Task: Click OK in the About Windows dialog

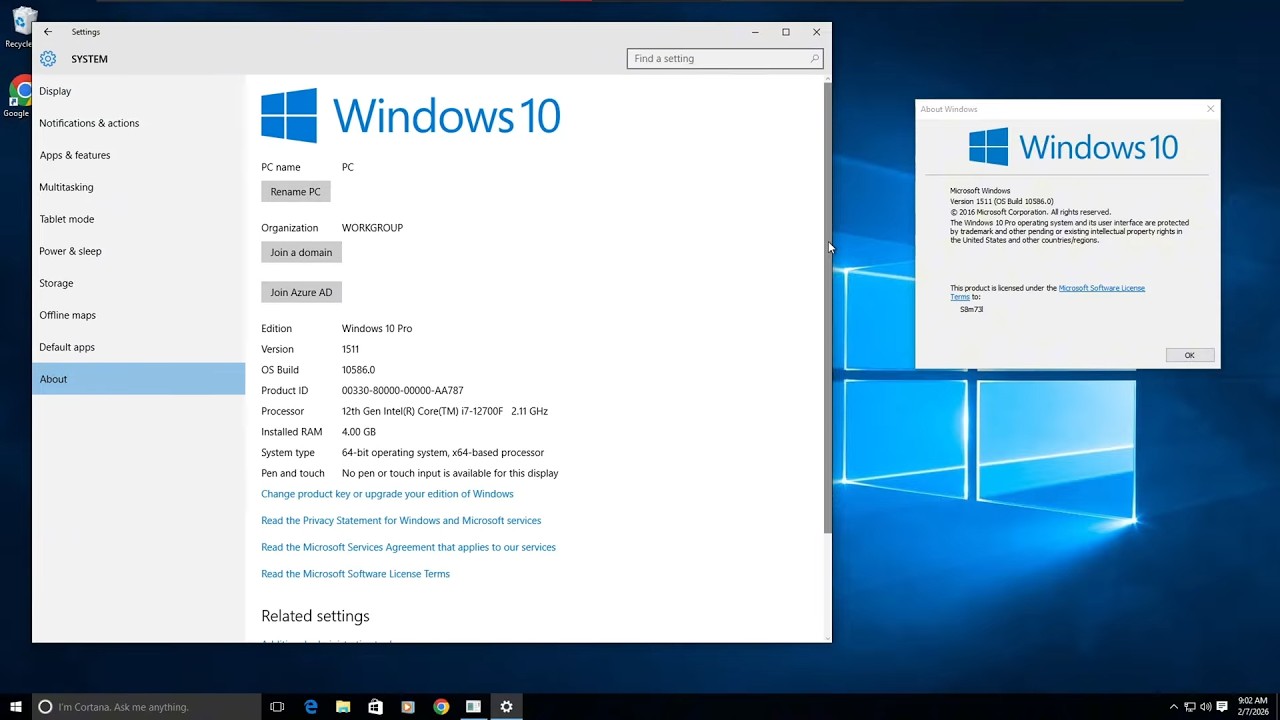Action: 1189,355
